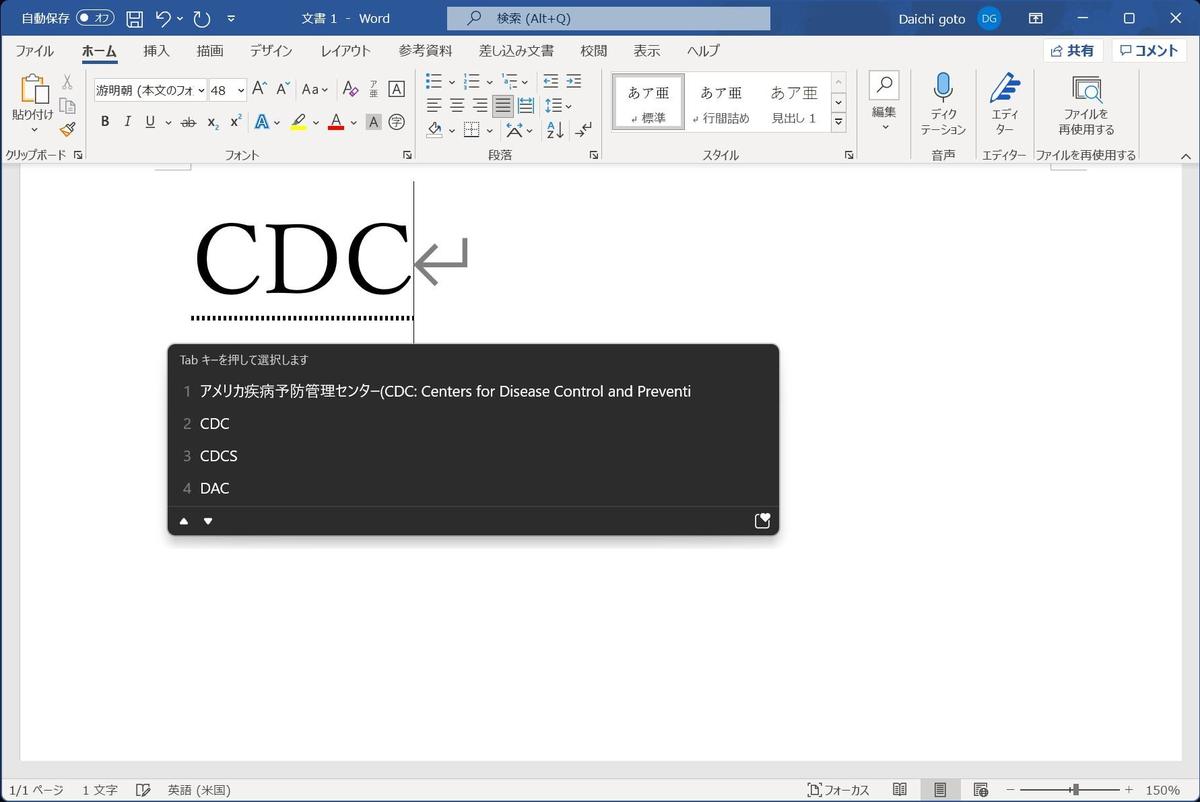
Task: Increase font size with grow font icon
Action: tap(259, 89)
